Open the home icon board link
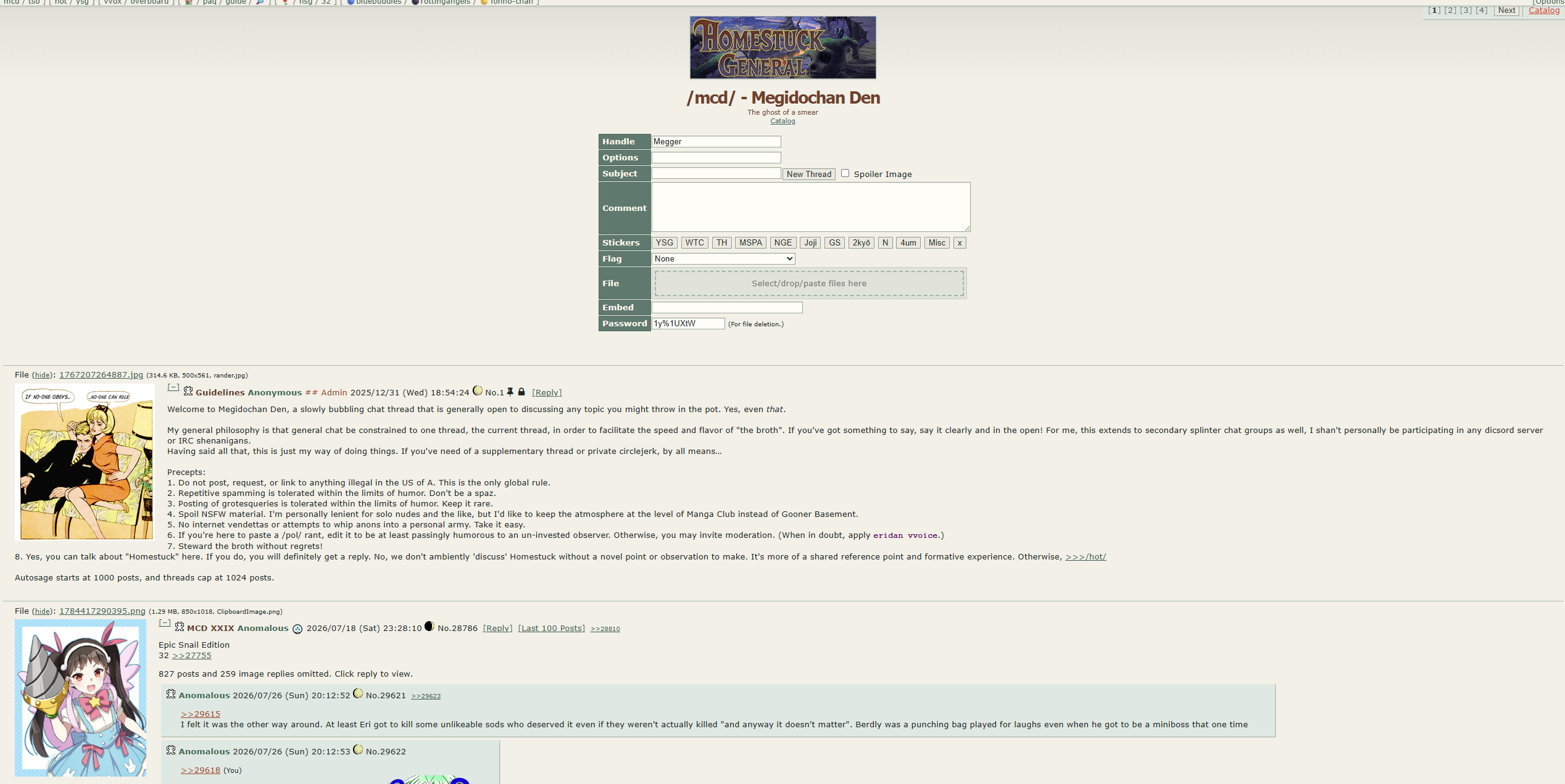The image size is (1565, 784). (189, 2)
